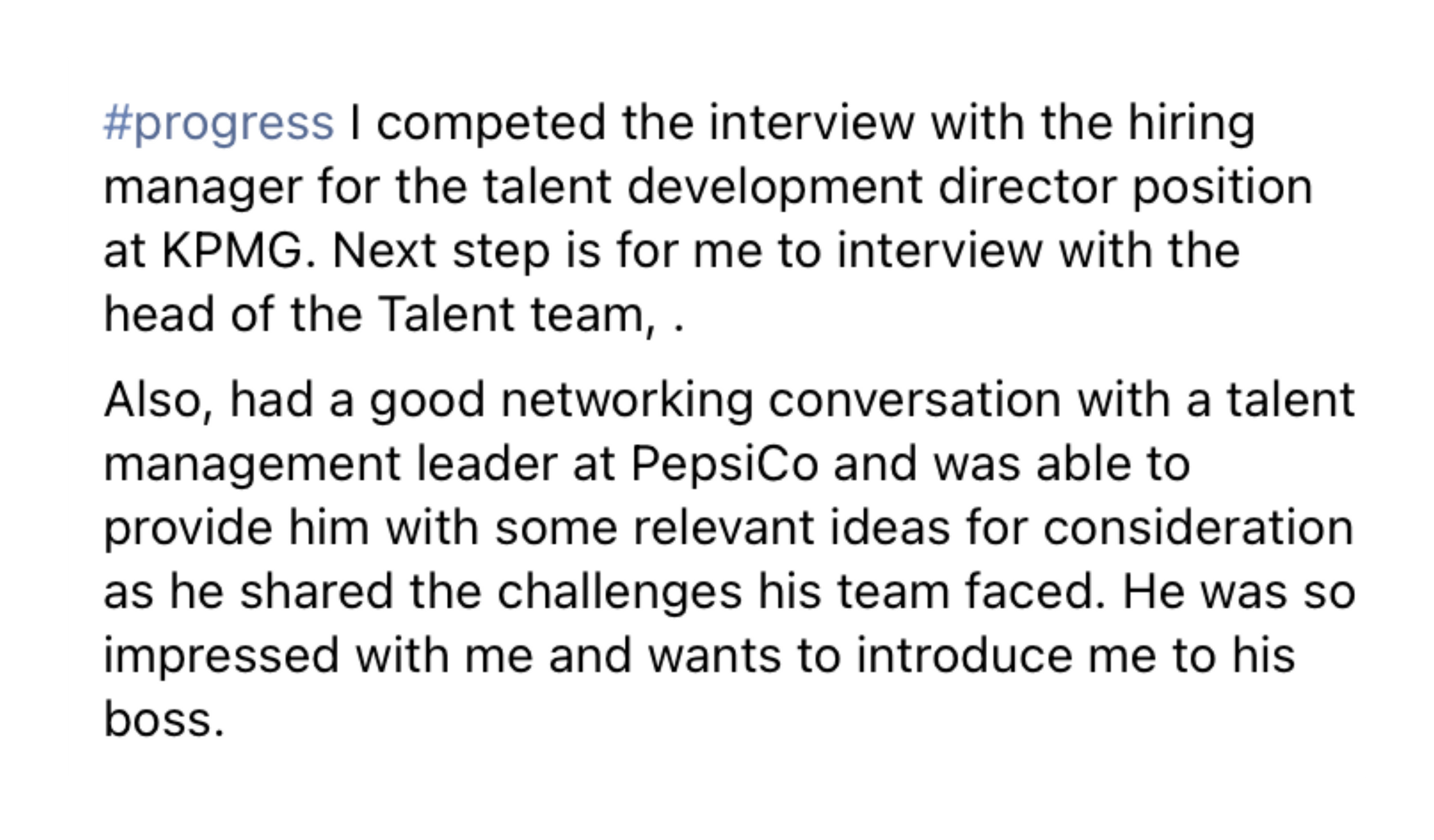The image size is (1434, 840).
Task: Click the word "competed" in the post
Action: 491,123
